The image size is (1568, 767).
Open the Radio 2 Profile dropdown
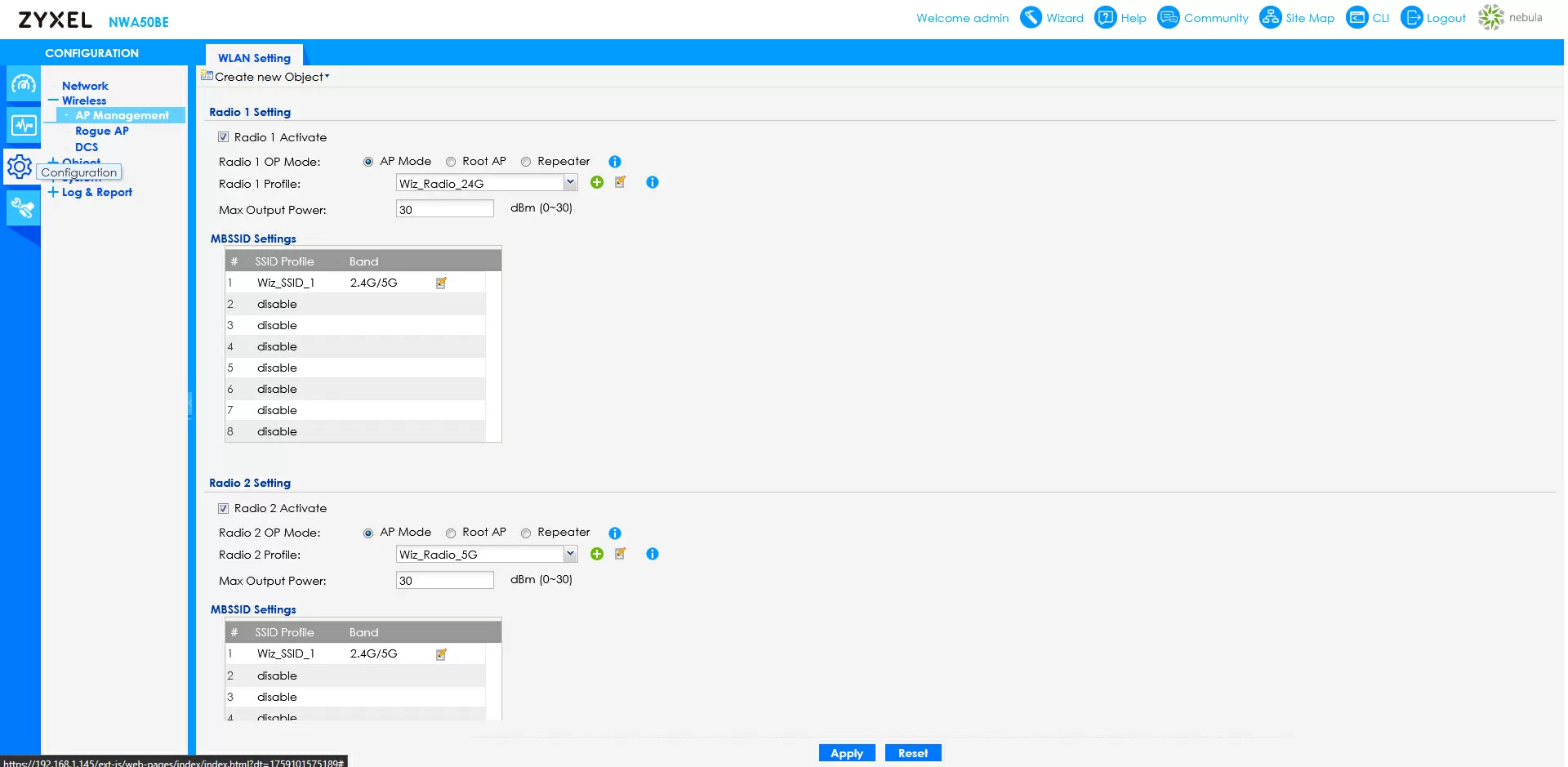coord(570,554)
